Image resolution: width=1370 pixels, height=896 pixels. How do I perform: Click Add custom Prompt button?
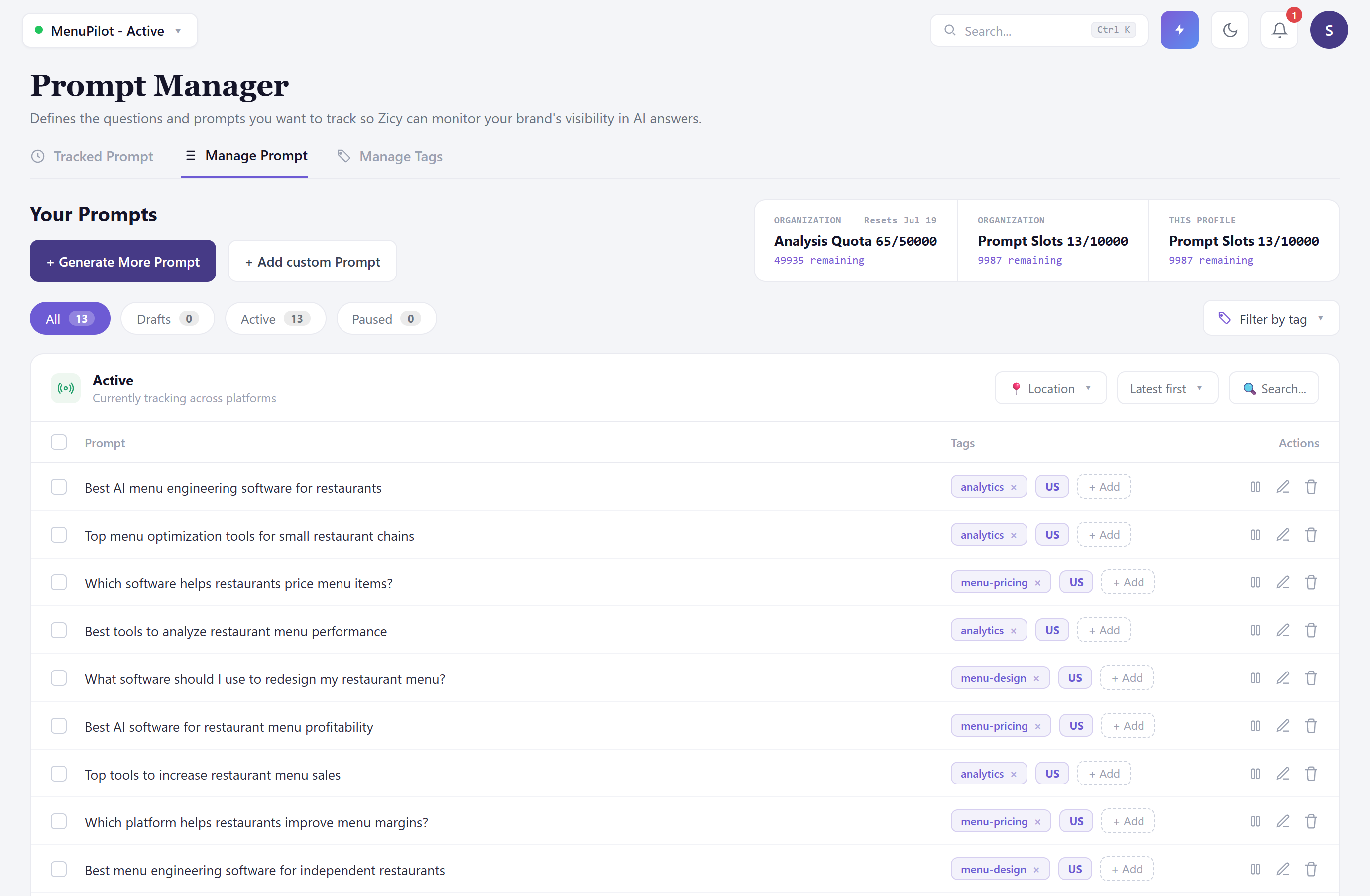tap(312, 261)
